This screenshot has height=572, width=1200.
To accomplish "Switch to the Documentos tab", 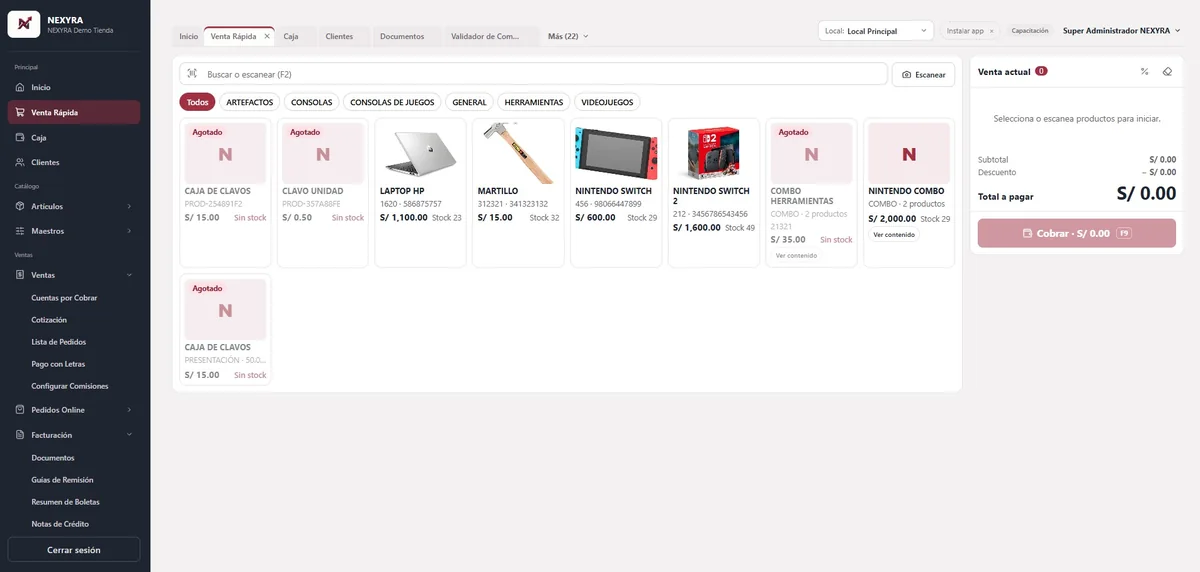I will pos(402,36).
